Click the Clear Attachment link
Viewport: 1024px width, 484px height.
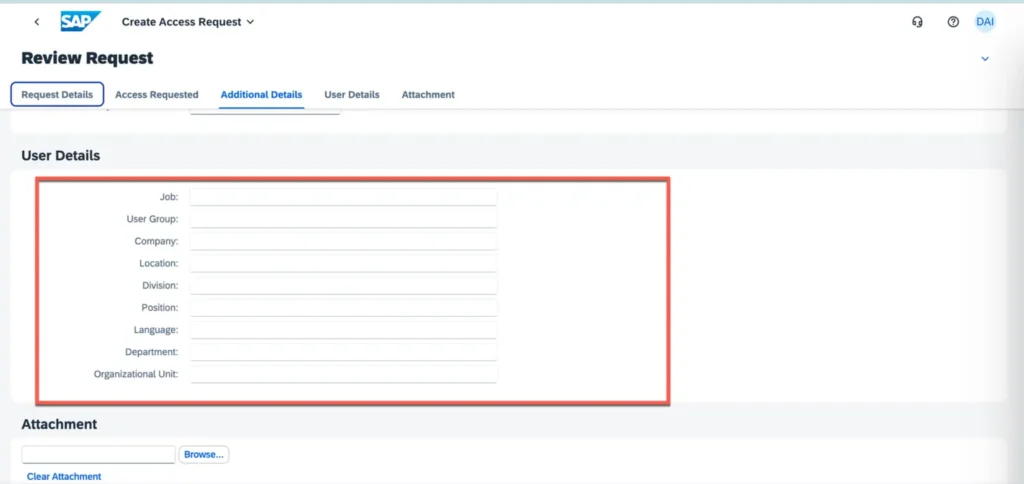pos(64,477)
